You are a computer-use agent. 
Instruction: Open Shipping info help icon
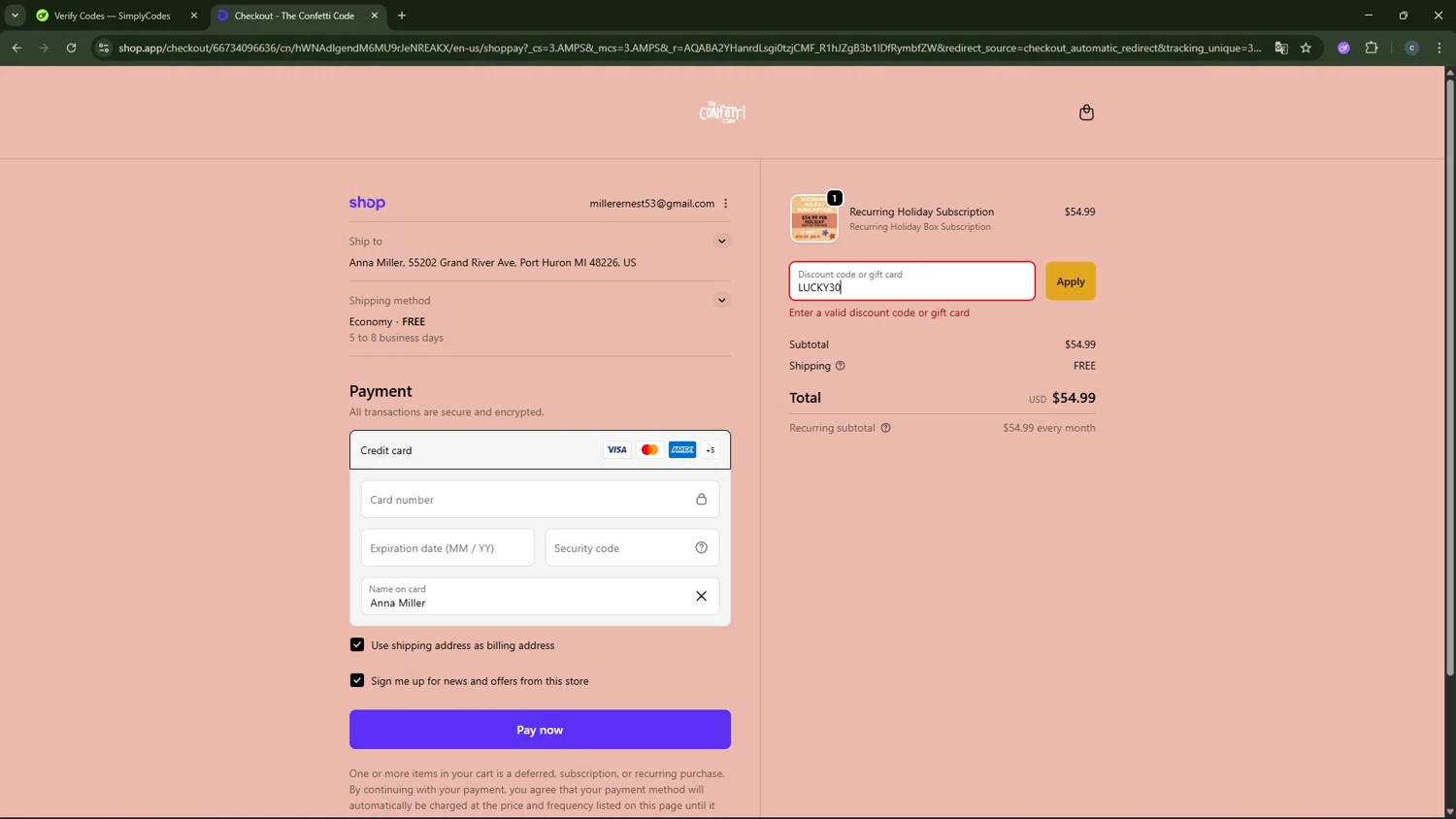841,366
